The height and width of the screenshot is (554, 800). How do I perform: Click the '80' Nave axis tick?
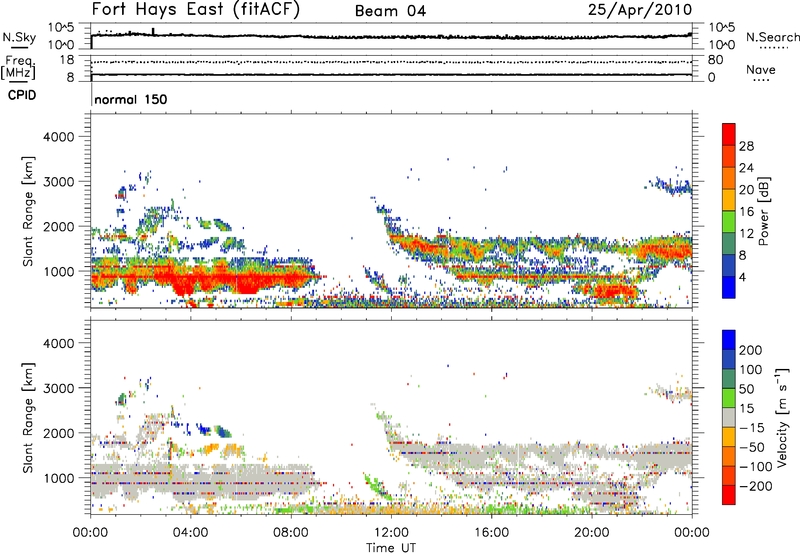pyautogui.click(x=715, y=60)
